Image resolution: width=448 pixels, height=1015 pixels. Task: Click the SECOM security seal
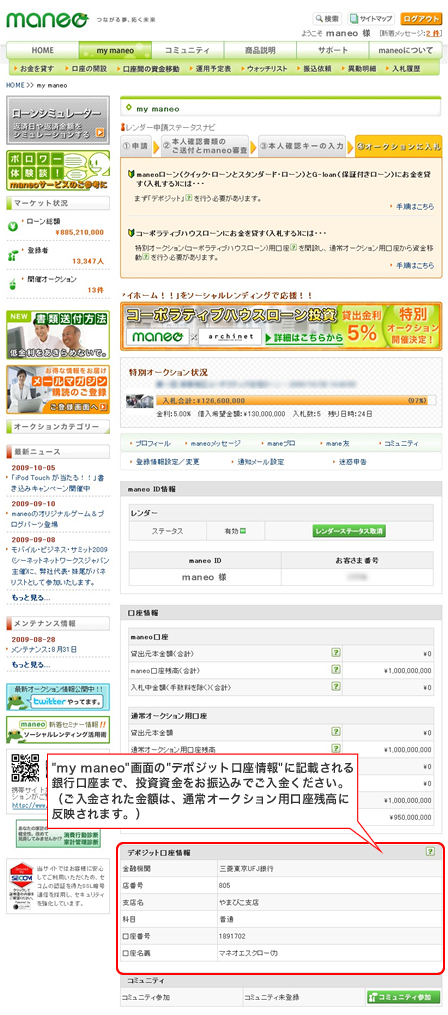coord(21,885)
